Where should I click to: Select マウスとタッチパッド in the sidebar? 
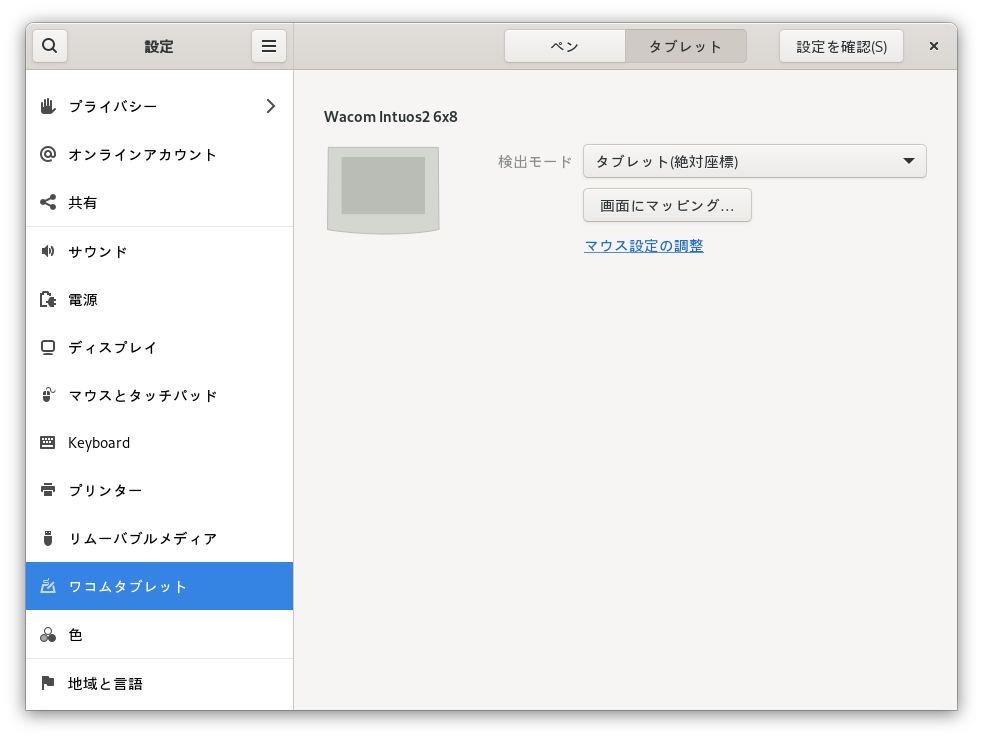coord(159,395)
